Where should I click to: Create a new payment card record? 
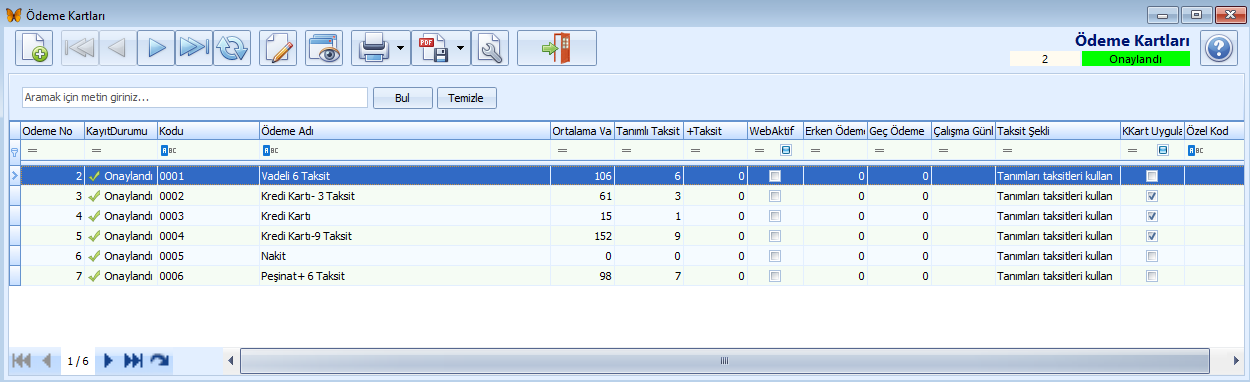(34, 48)
